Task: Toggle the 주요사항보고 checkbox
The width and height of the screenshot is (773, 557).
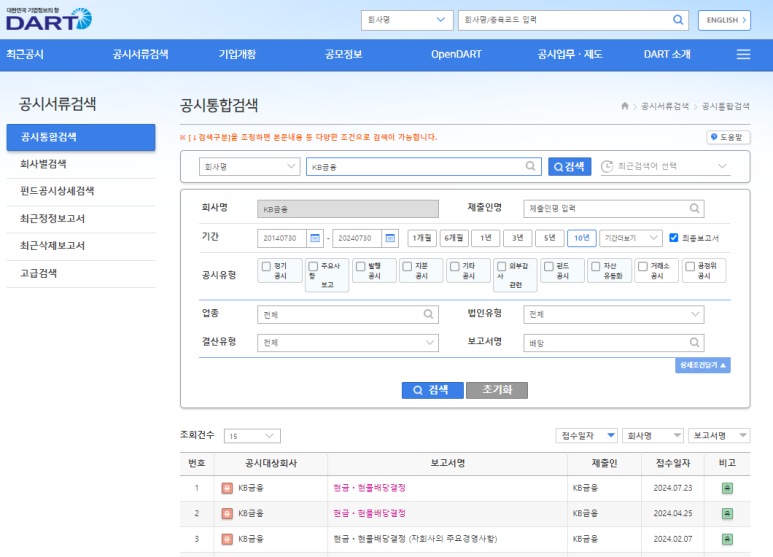Action: coord(313,266)
